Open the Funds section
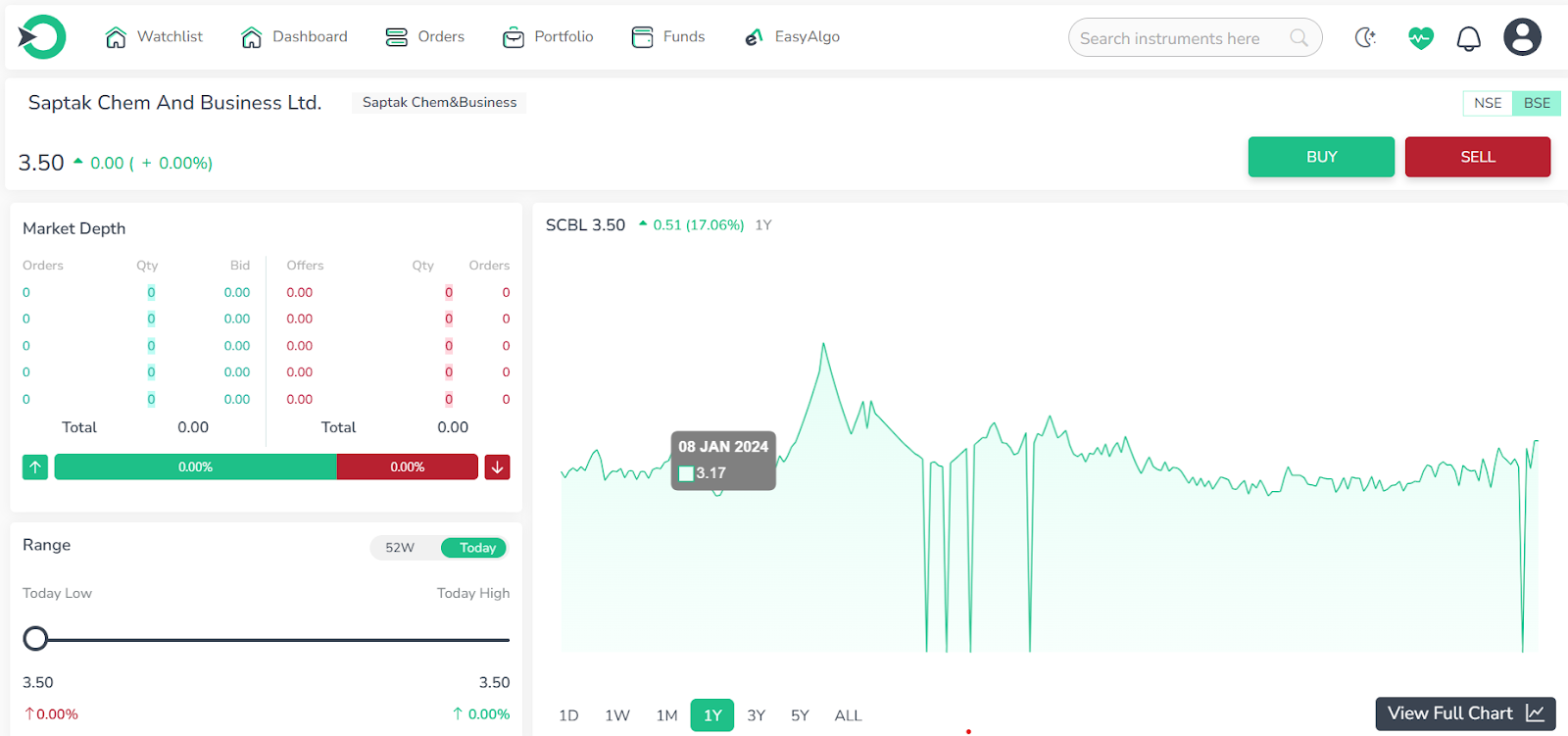 (668, 37)
